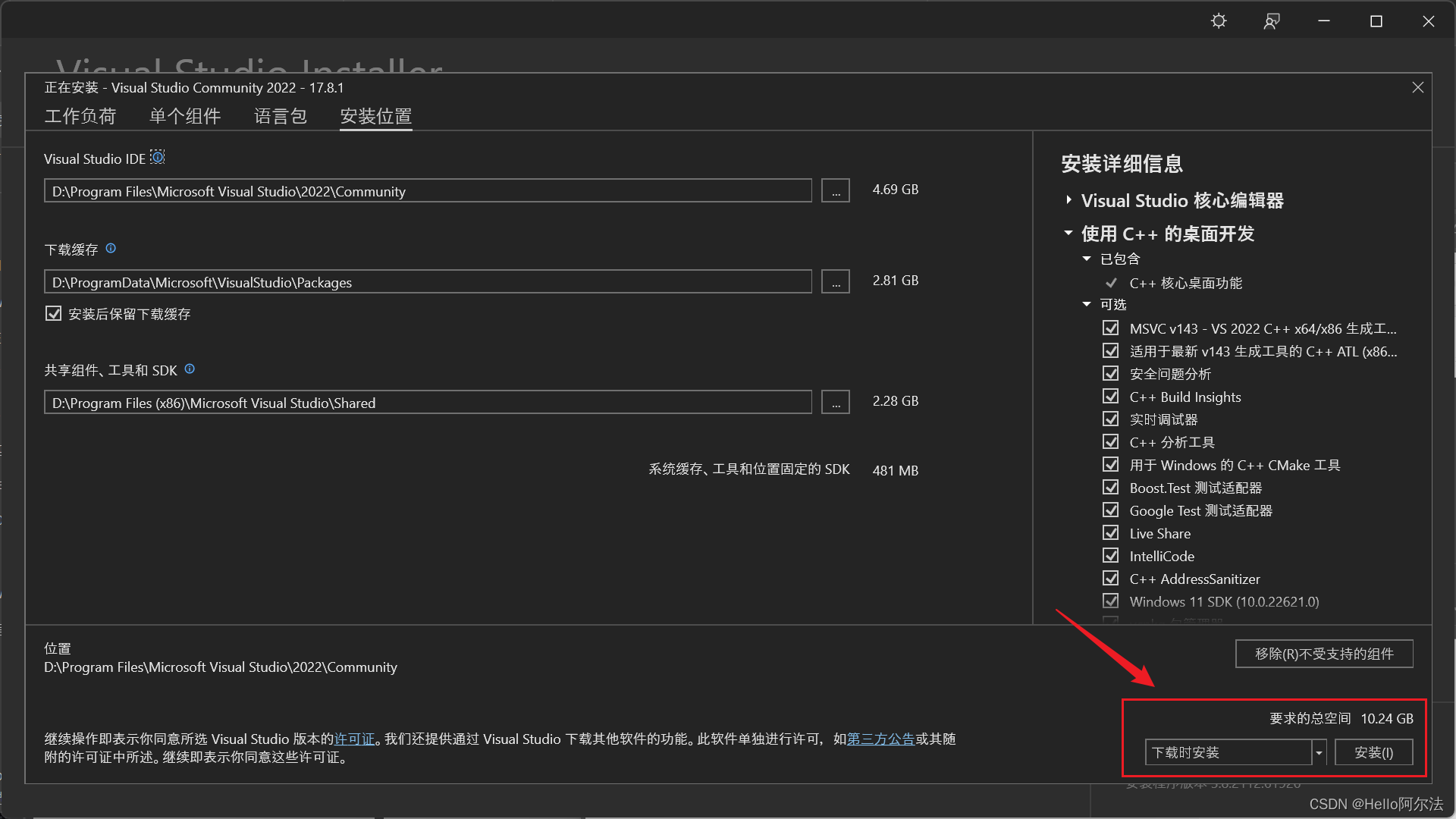The height and width of the screenshot is (819, 1456).
Task: Collapse the 已包含 section
Action: click(1087, 259)
